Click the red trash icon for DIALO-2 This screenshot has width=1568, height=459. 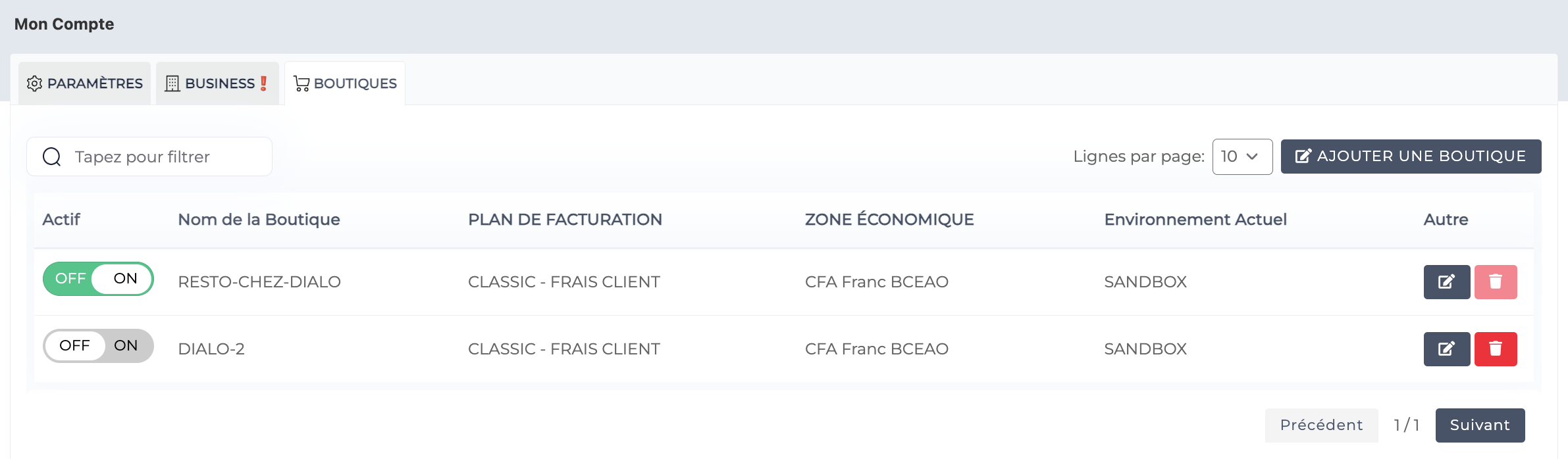(x=1496, y=349)
